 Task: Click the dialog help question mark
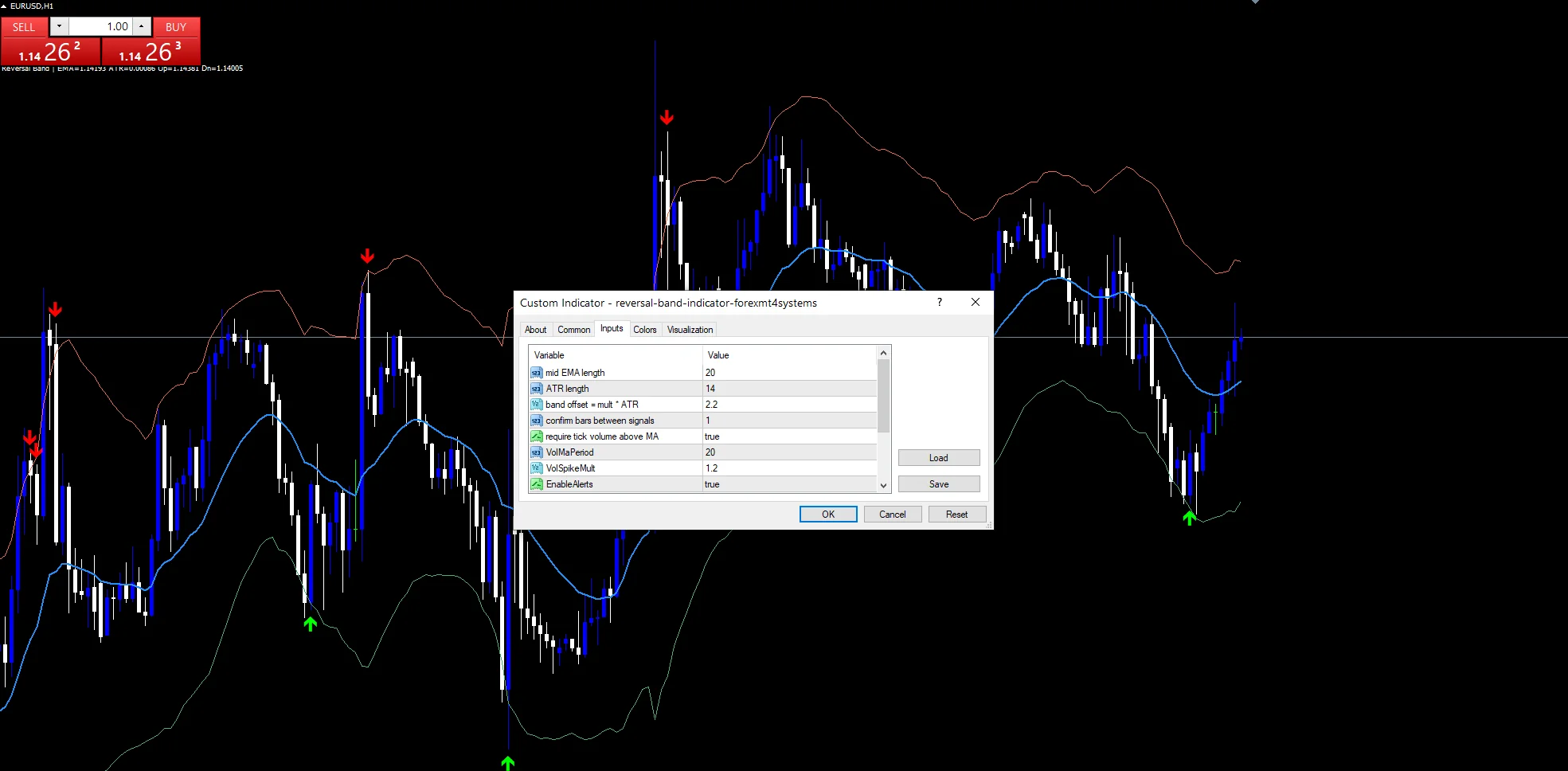point(940,302)
